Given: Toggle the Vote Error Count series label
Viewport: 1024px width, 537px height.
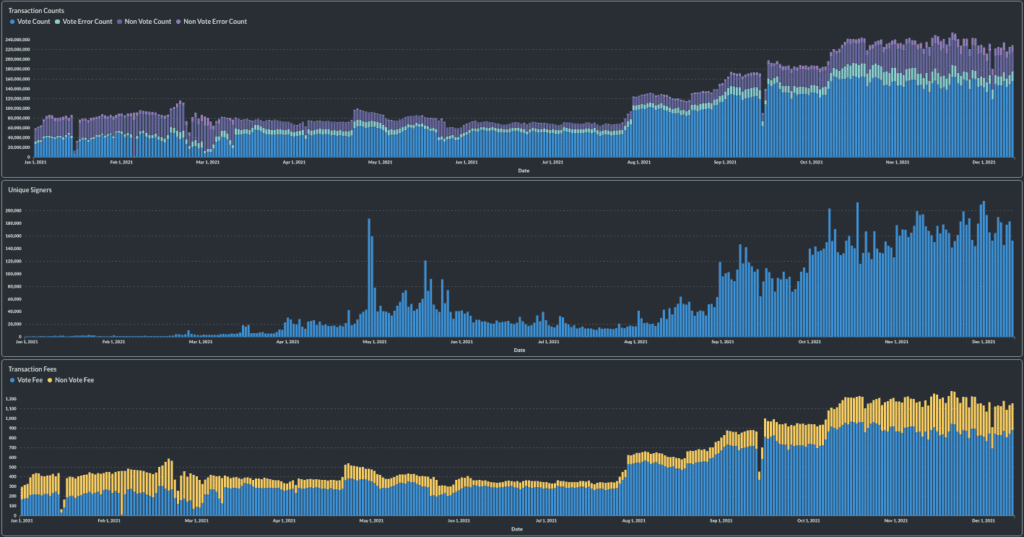Looking at the screenshot, I should tap(88, 21).
